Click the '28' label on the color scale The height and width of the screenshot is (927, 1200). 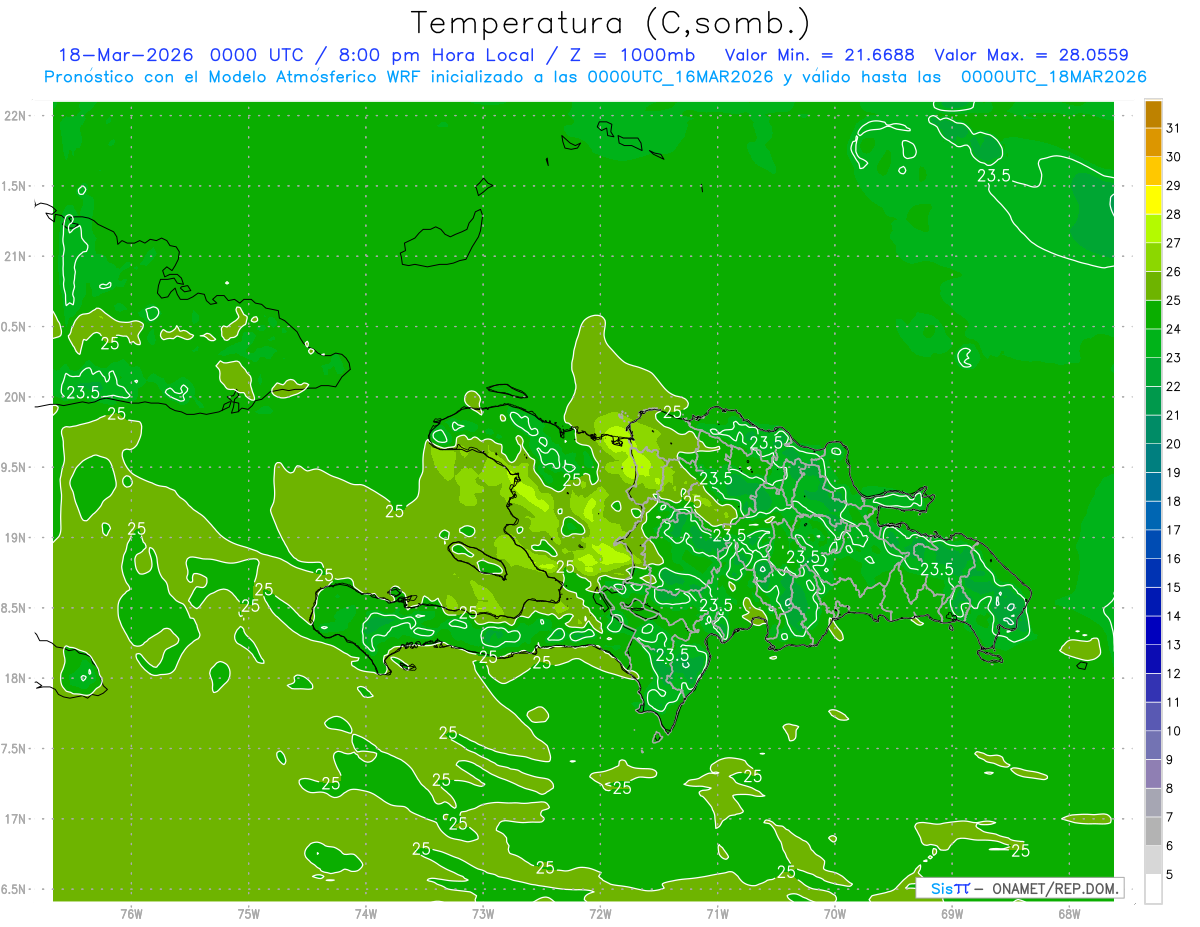pos(1174,214)
